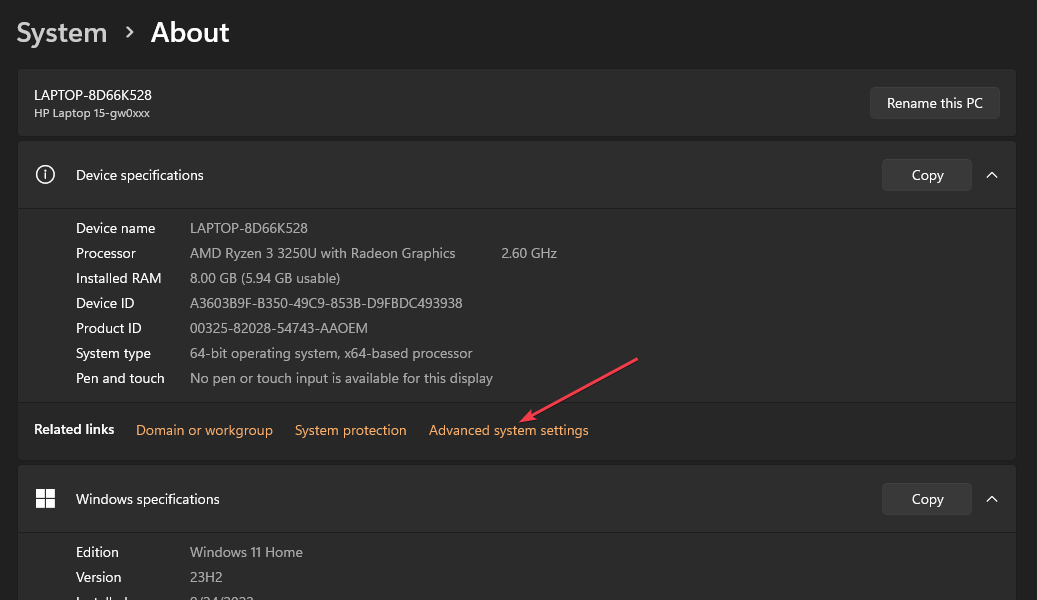Image resolution: width=1037 pixels, height=600 pixels.
Task: Click the Windows 11 Home edition text
Action: pos(246,552)
